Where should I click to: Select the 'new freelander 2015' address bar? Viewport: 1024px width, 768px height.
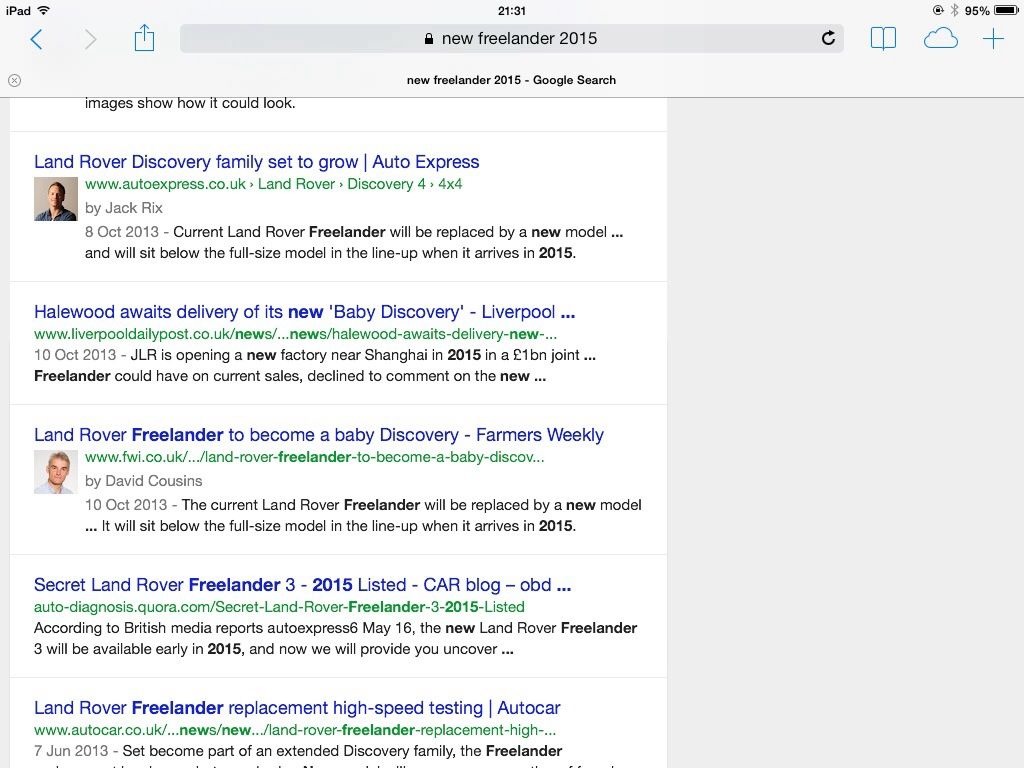pyautogui.click(x=511, y=39)
